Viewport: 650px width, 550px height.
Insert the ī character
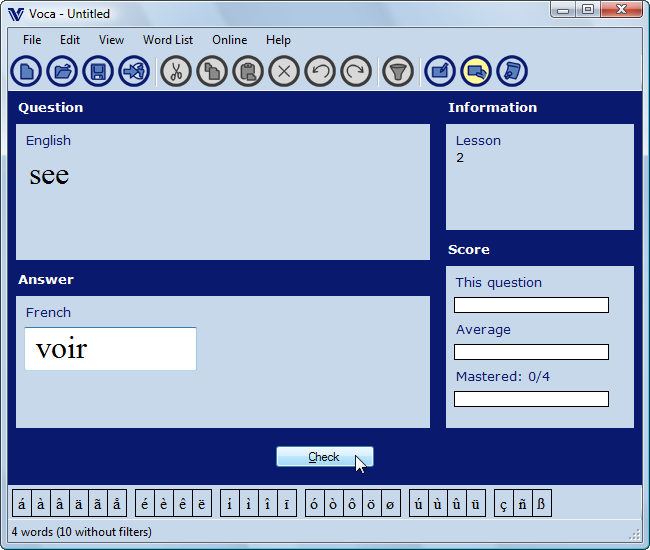click(287, 504)
